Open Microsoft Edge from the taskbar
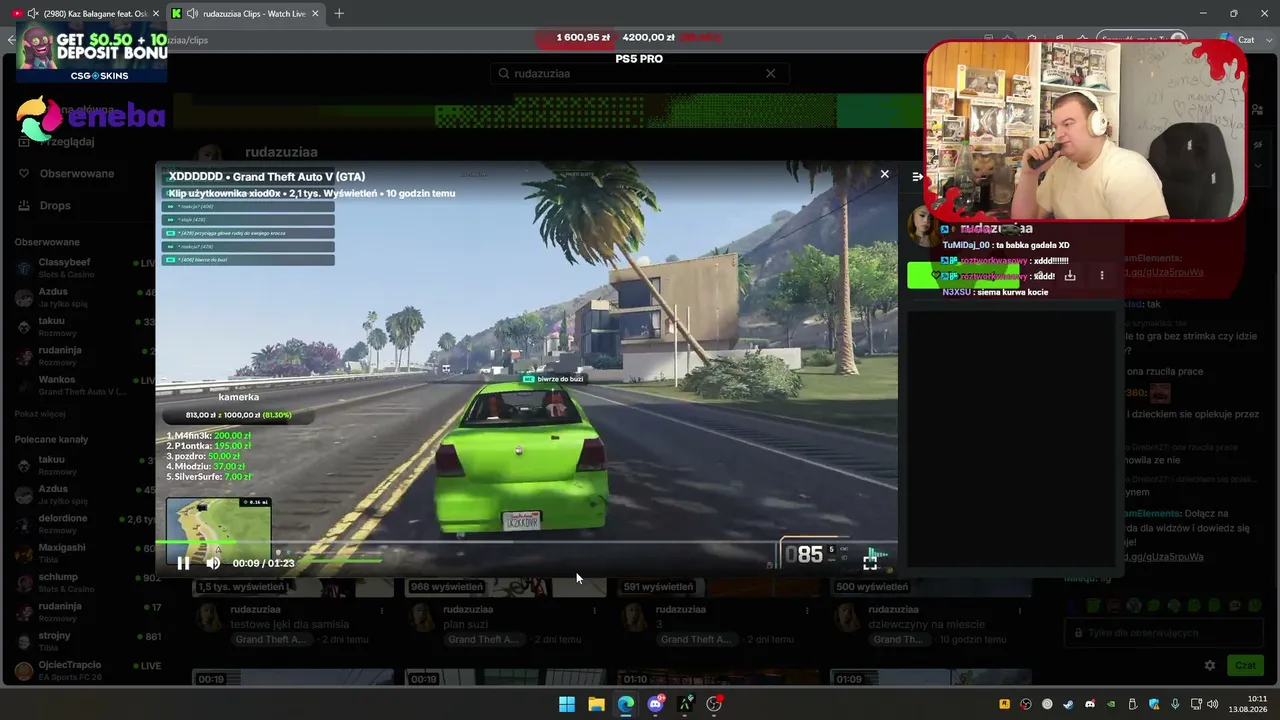The image size is (1280, 720). [x=626, y=704]
